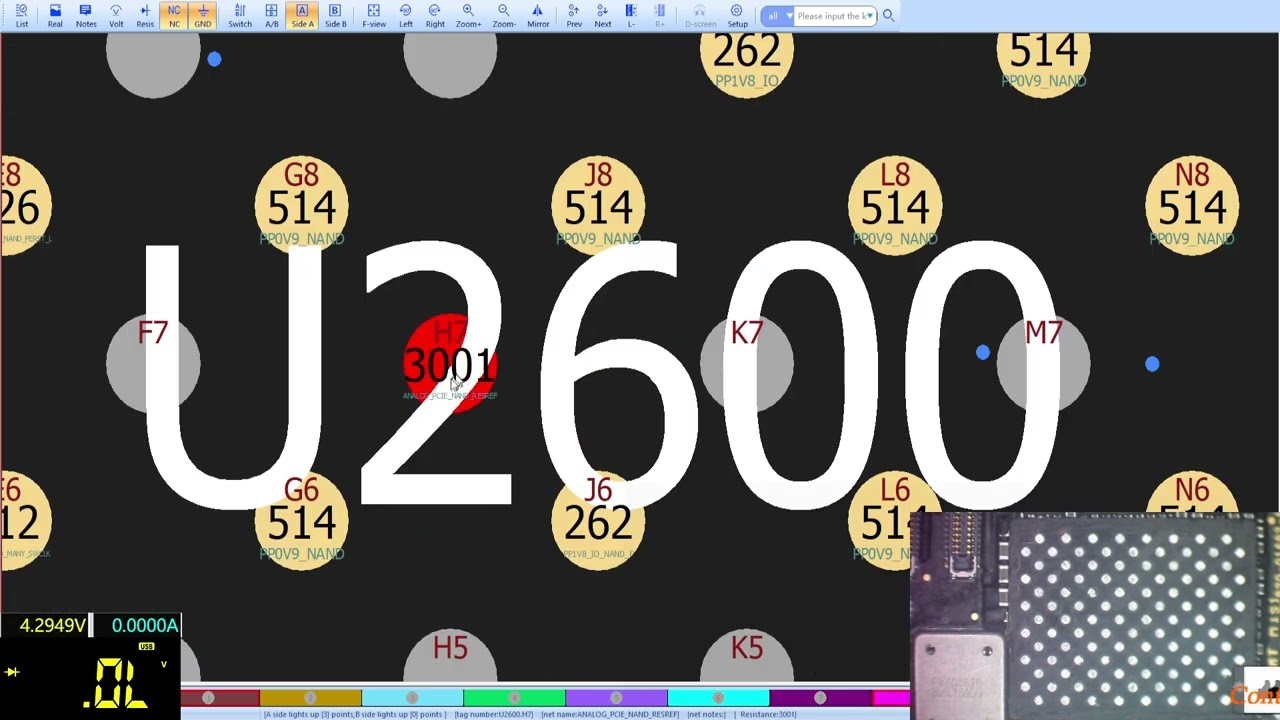The image size is (1280, 720).
Task: Activate F-view full view
Action: pyautogui.click(x=374, y=15)
